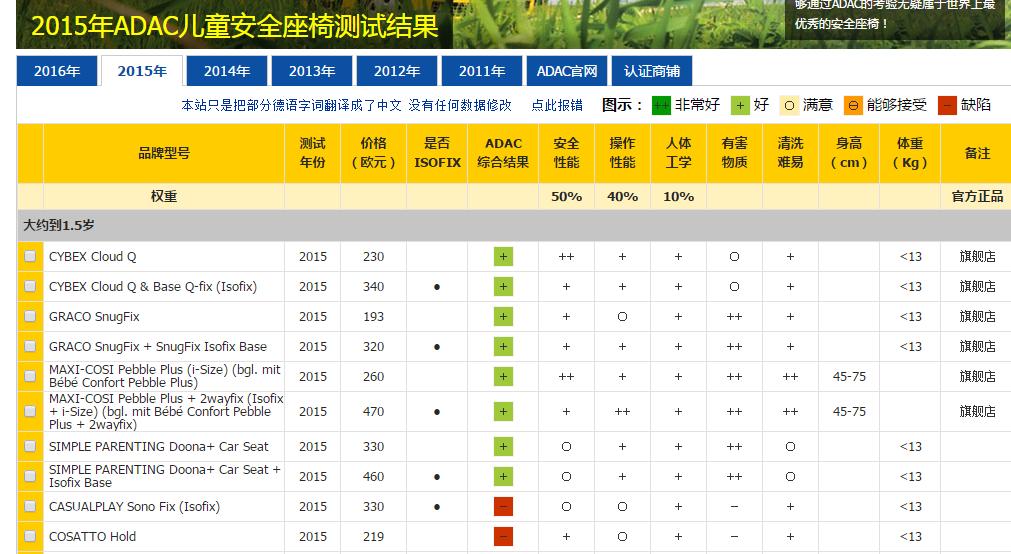The height and width of the screenshot is (554, 1011).
Task: Click the 点此报错 report error link
Action: pos(557,105)
